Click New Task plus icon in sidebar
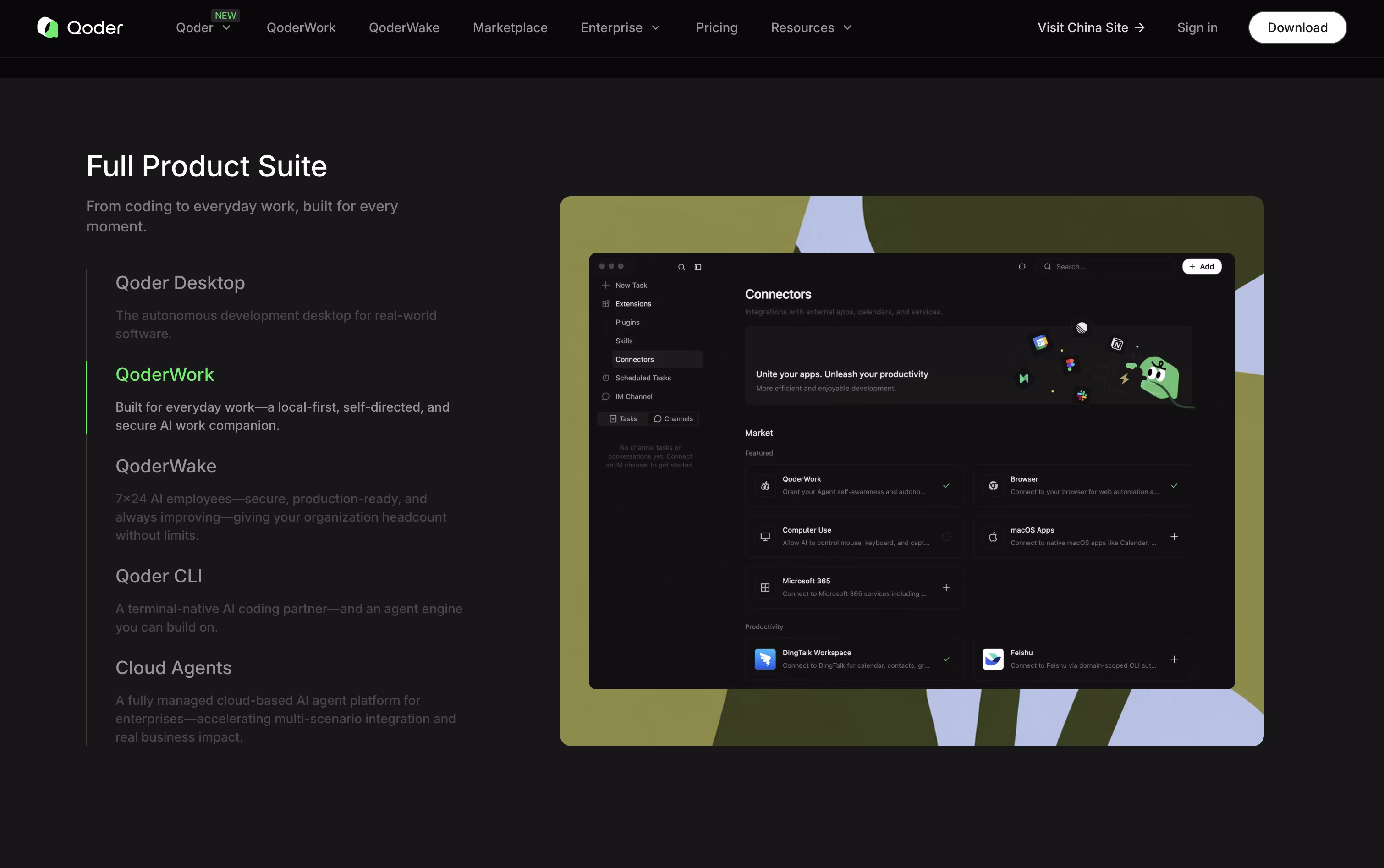 tap(605, 286)
